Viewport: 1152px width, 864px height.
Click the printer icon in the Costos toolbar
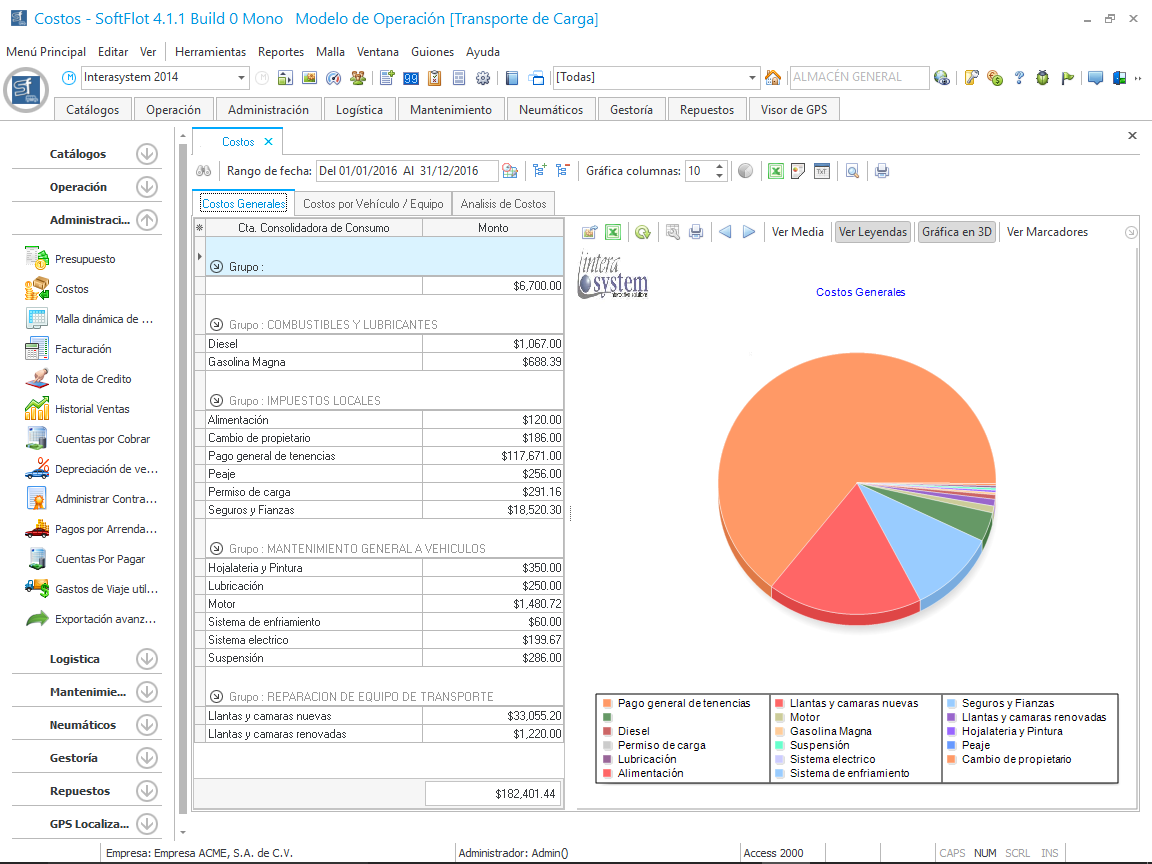point(881,171)
